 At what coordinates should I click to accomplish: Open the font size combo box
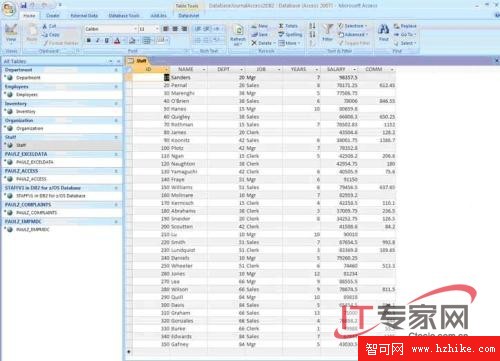(149, 29)
